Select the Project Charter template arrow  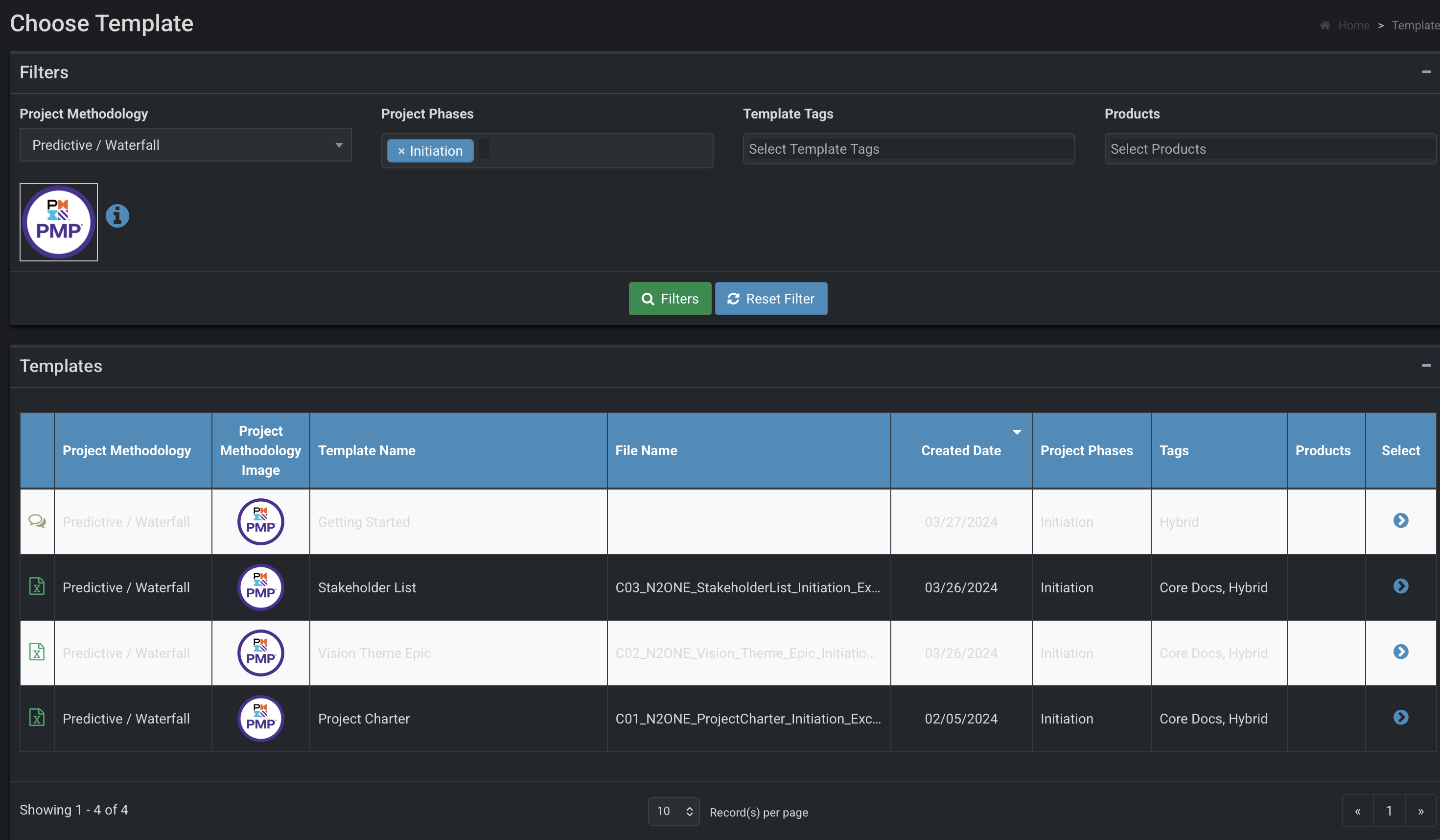1400,717
